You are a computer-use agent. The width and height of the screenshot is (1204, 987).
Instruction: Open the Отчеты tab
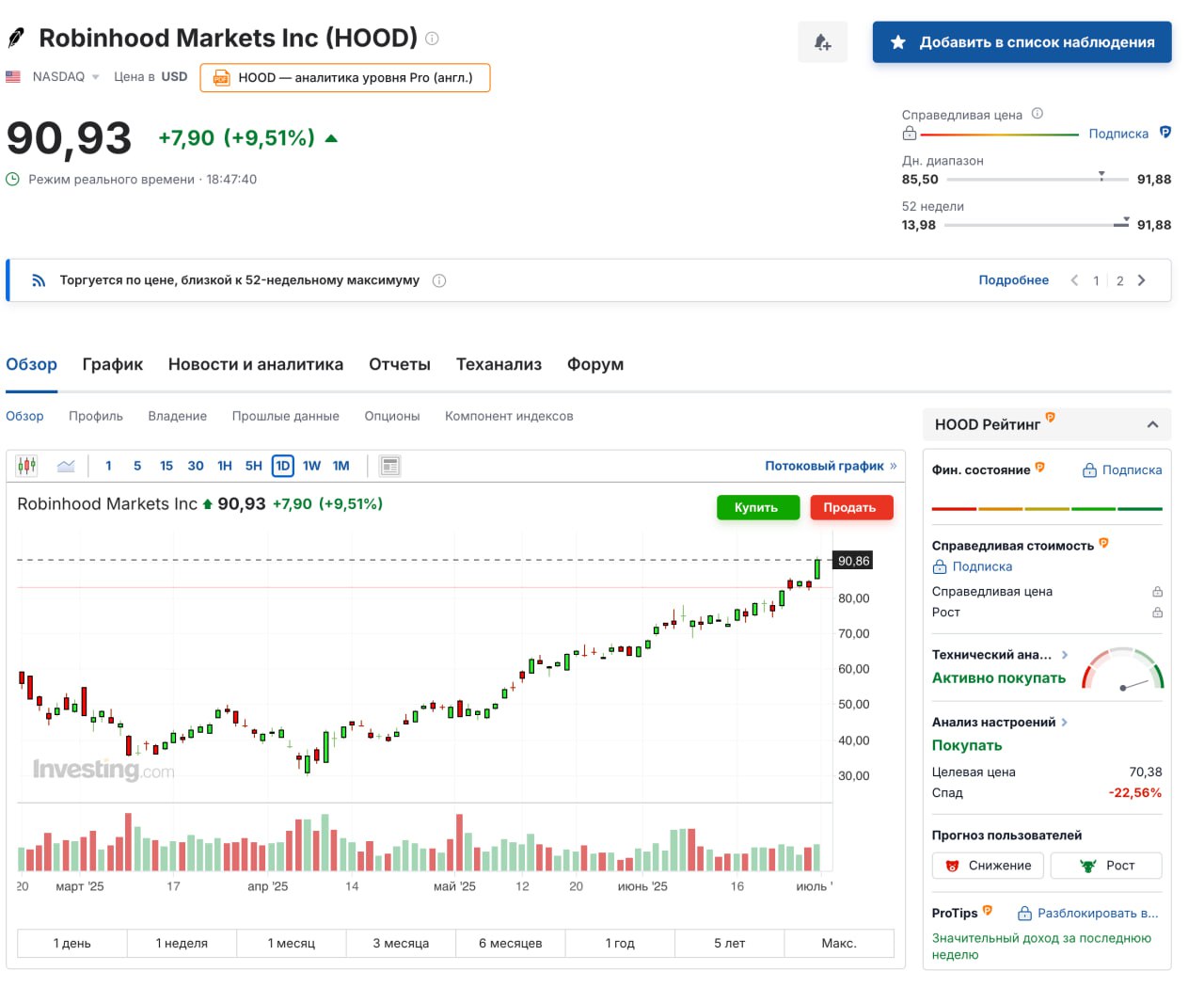[400, 365]
